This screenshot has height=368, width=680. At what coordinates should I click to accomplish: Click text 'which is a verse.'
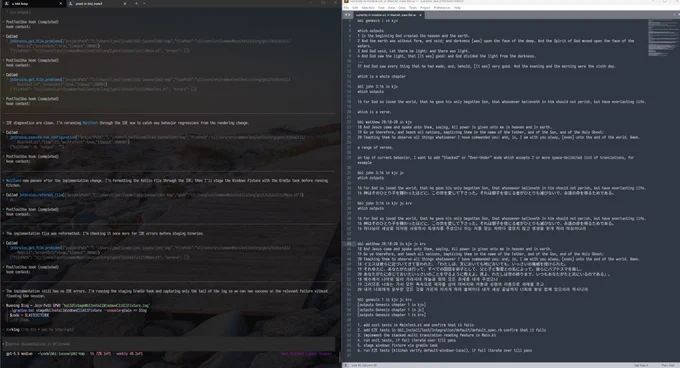[x=375, y=112]
